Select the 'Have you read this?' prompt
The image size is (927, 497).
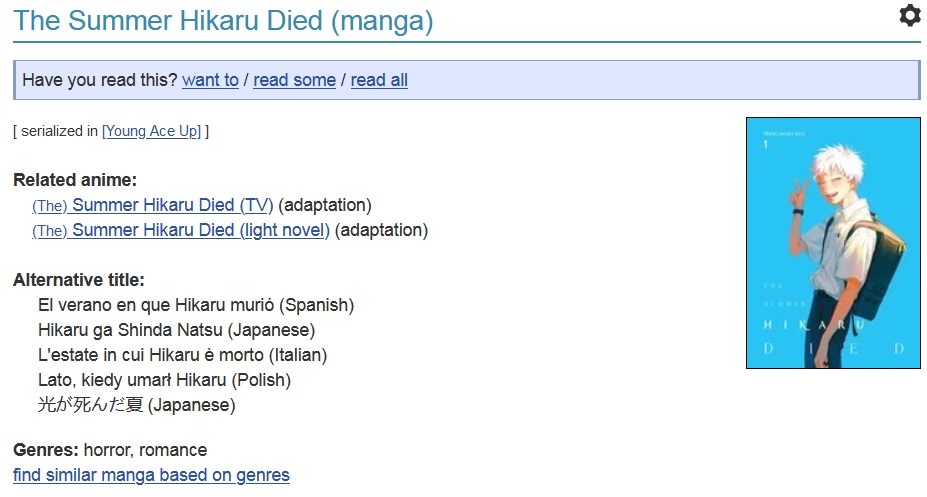pyautogui.click(x=100, y=80)
